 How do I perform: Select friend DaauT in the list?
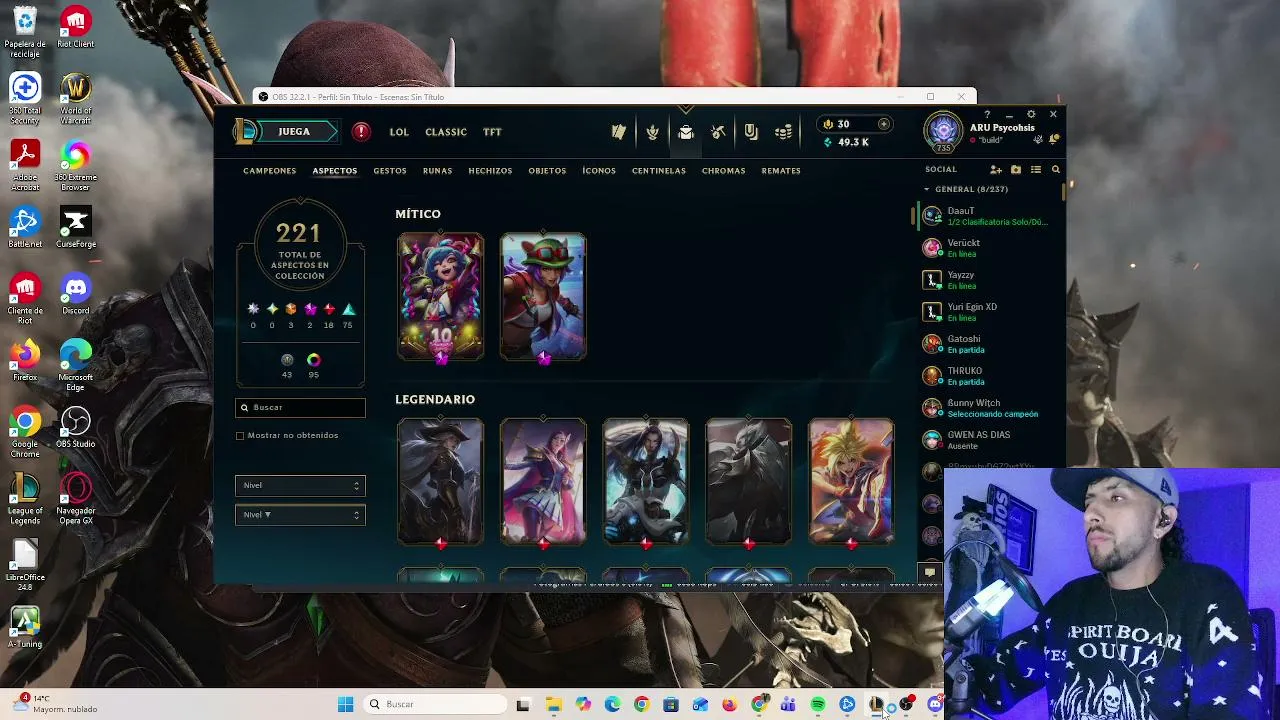[988, 216]
